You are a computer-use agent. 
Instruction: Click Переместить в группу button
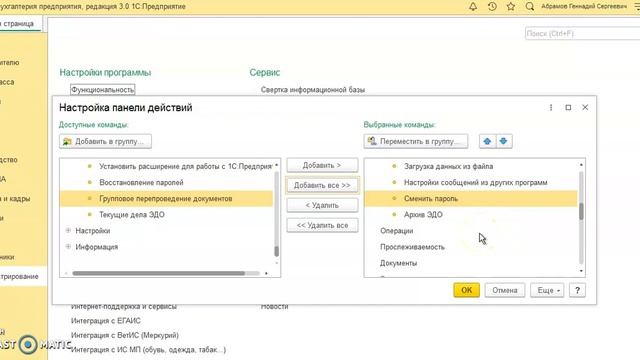click(x=416, y=141)
